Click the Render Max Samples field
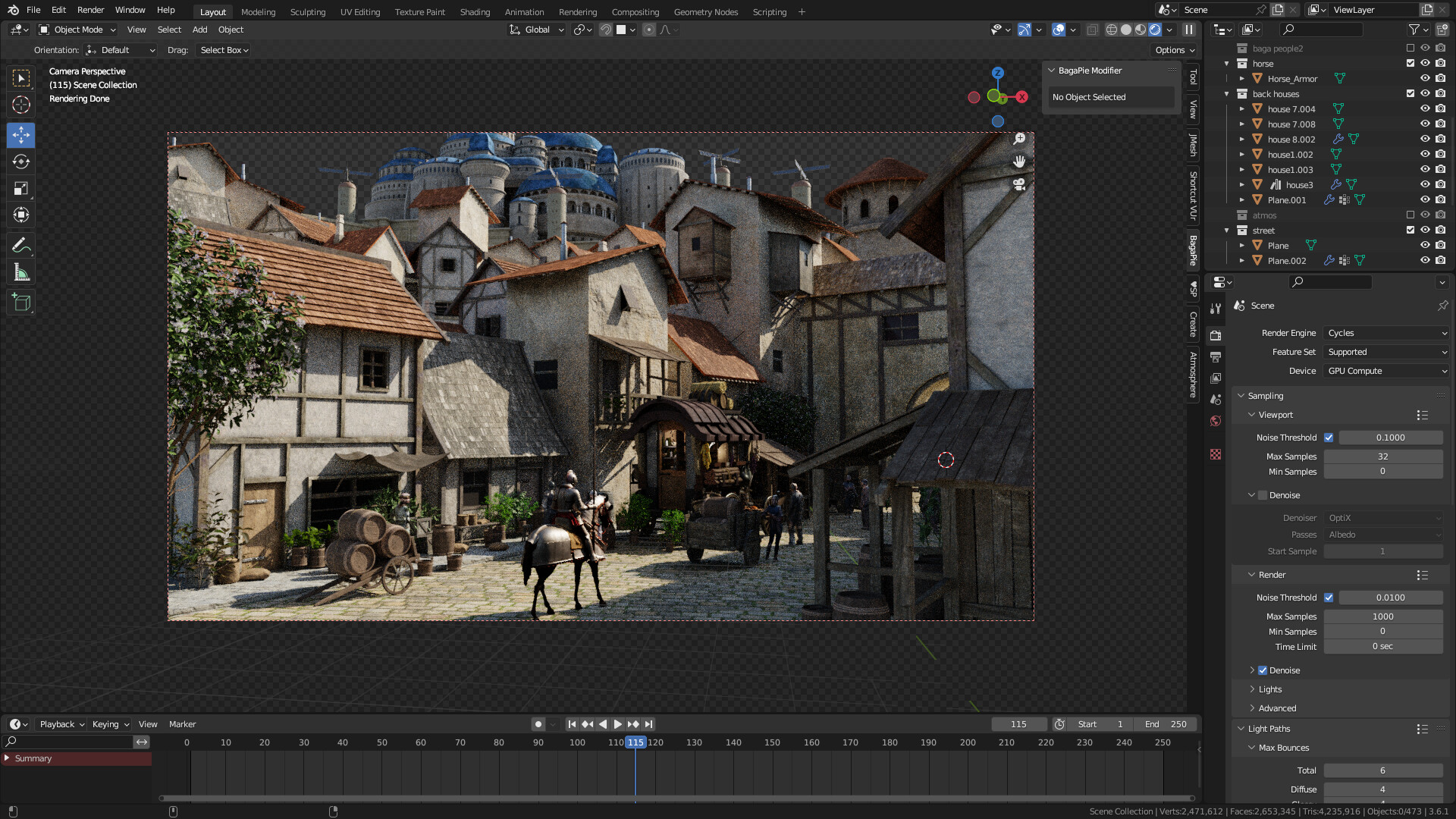Image resolution: width=1456 pixels, height=819 pixels. (x=1382, y=617)
